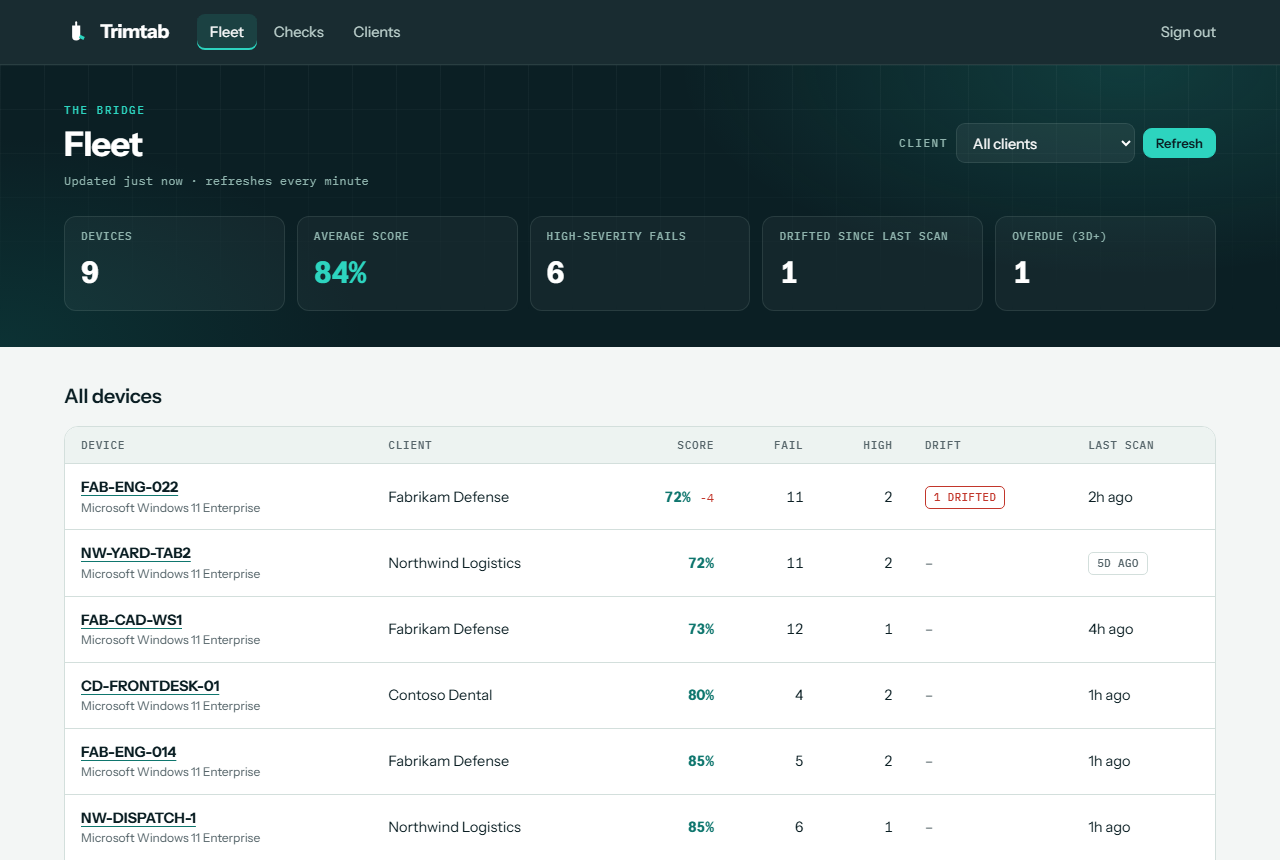Select the Average Score stat card
1280x860 pixels.
(407, 264)
